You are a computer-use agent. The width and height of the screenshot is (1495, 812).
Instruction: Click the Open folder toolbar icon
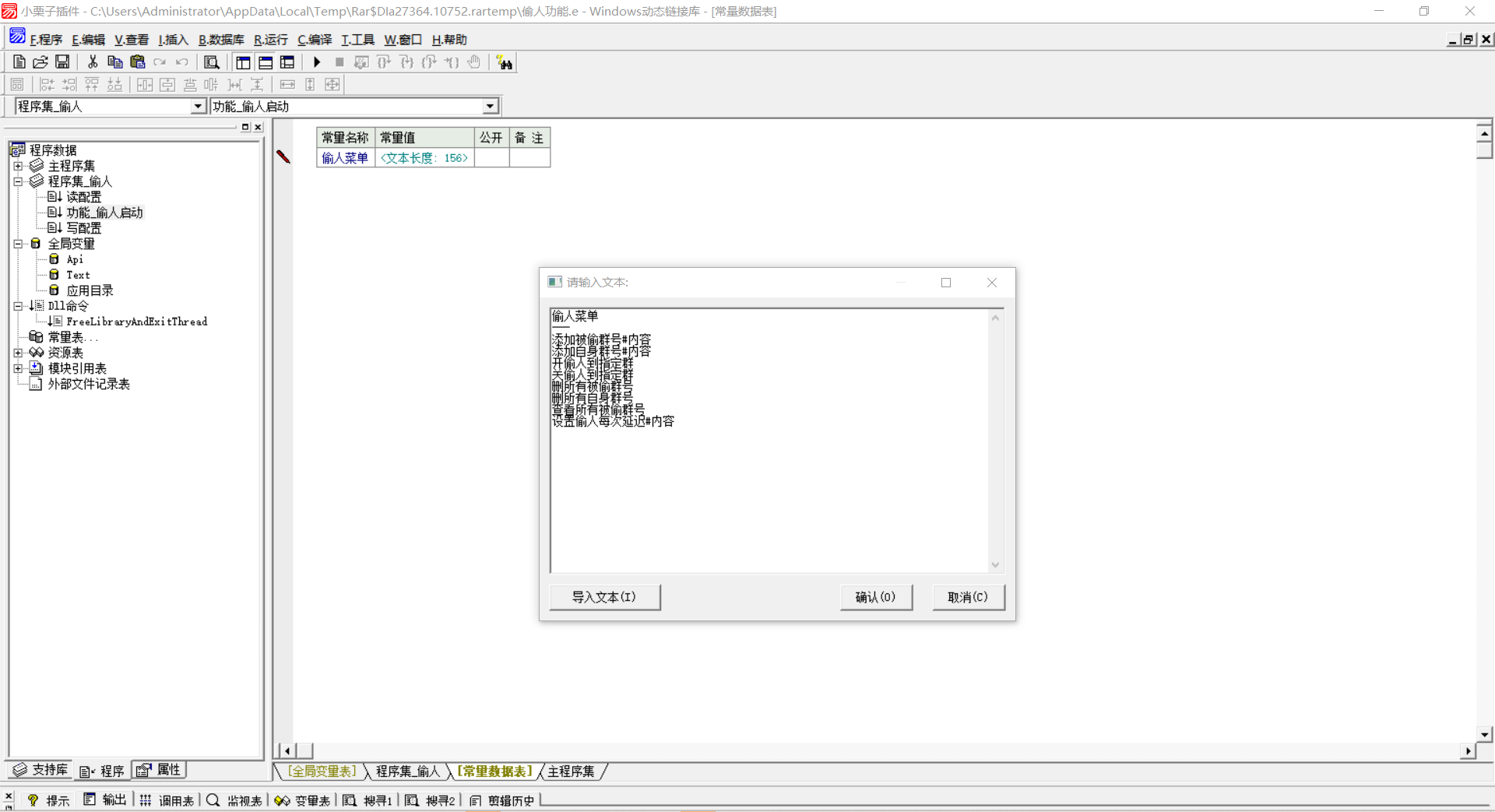[x=40, y=62]
